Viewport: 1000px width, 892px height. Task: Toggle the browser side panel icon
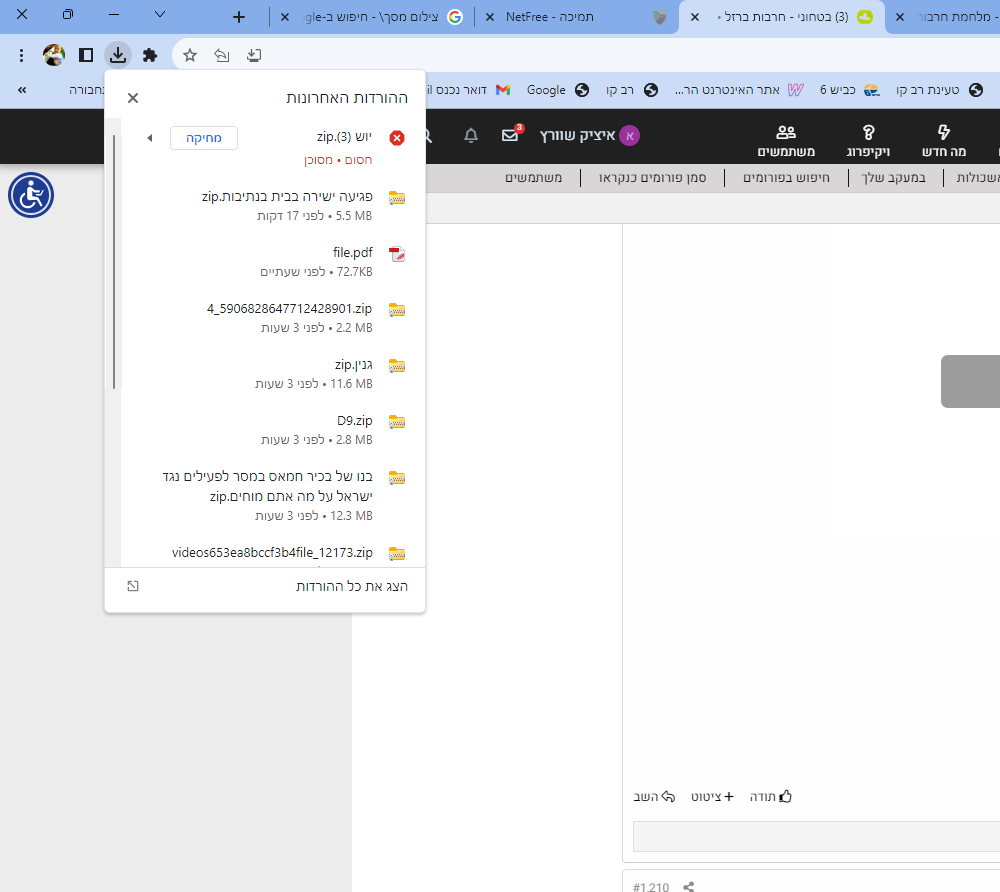coord(86,55)
